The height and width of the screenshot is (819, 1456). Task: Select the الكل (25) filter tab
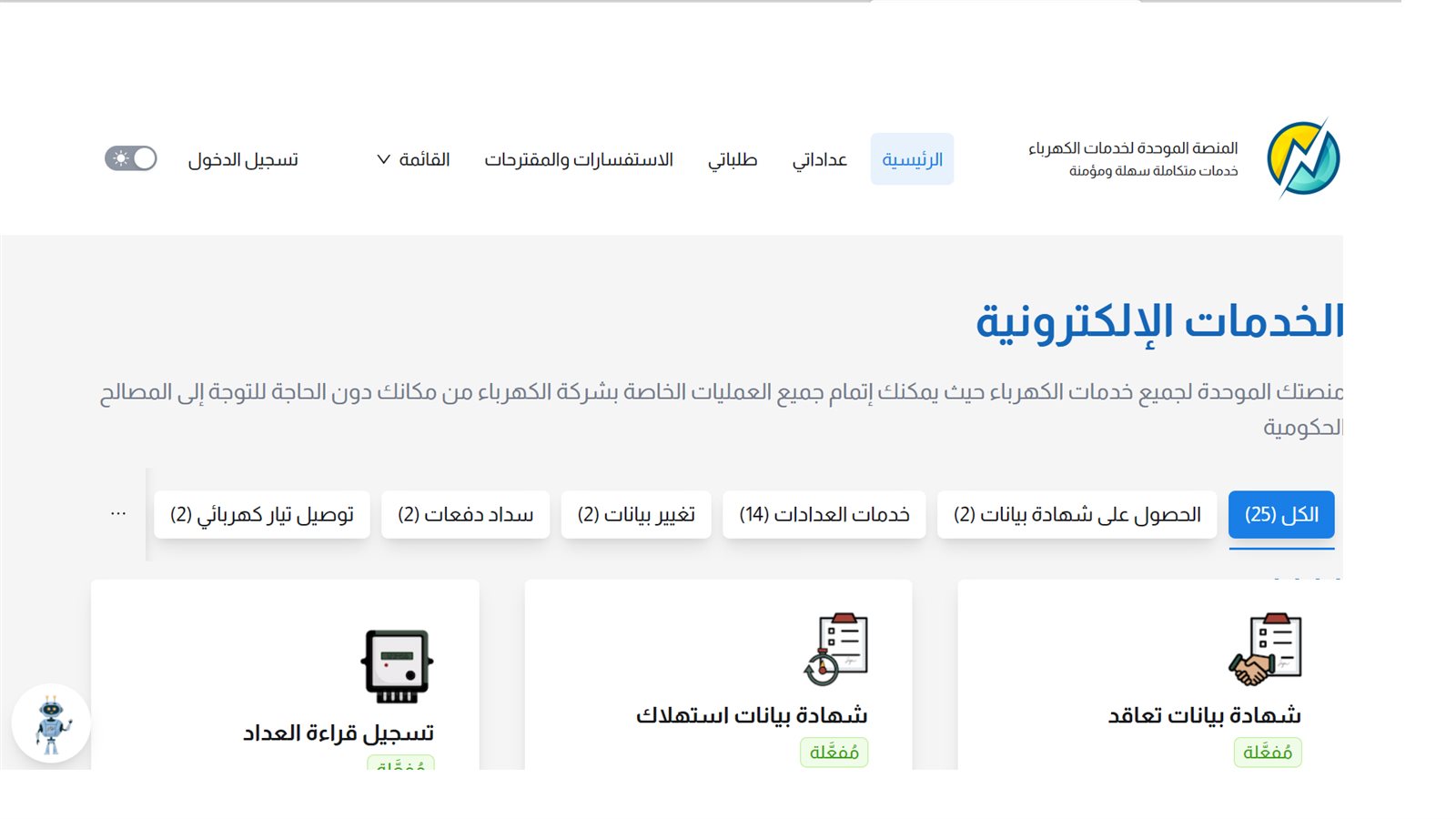point(1280,514)
